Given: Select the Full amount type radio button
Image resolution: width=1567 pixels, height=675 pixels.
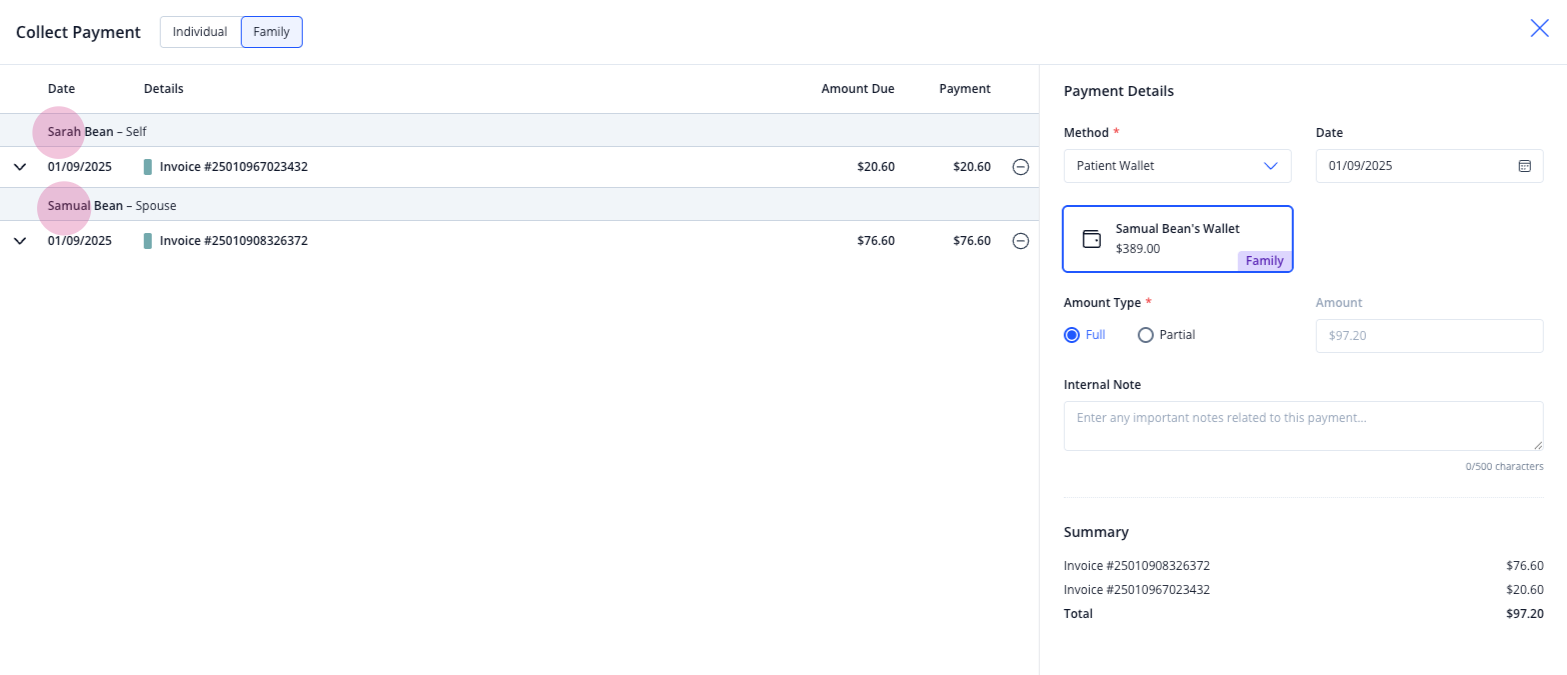Looking at the screenshot, I should [1072, 335].
